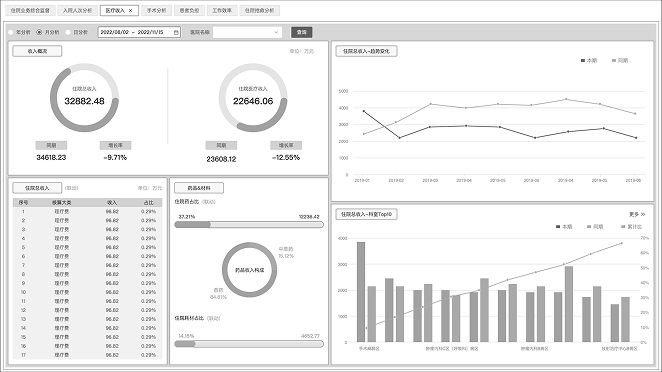Click the 药品&材料 panel button
Screen dimensions: 662x372
point(199,188)
